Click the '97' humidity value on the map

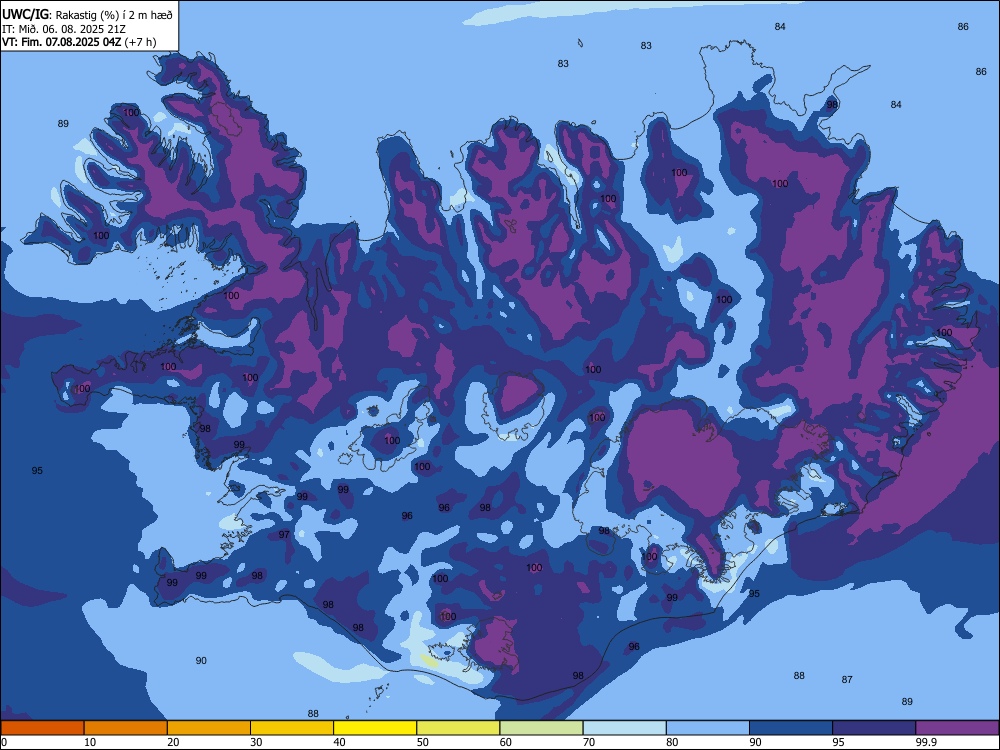(284, 534)
